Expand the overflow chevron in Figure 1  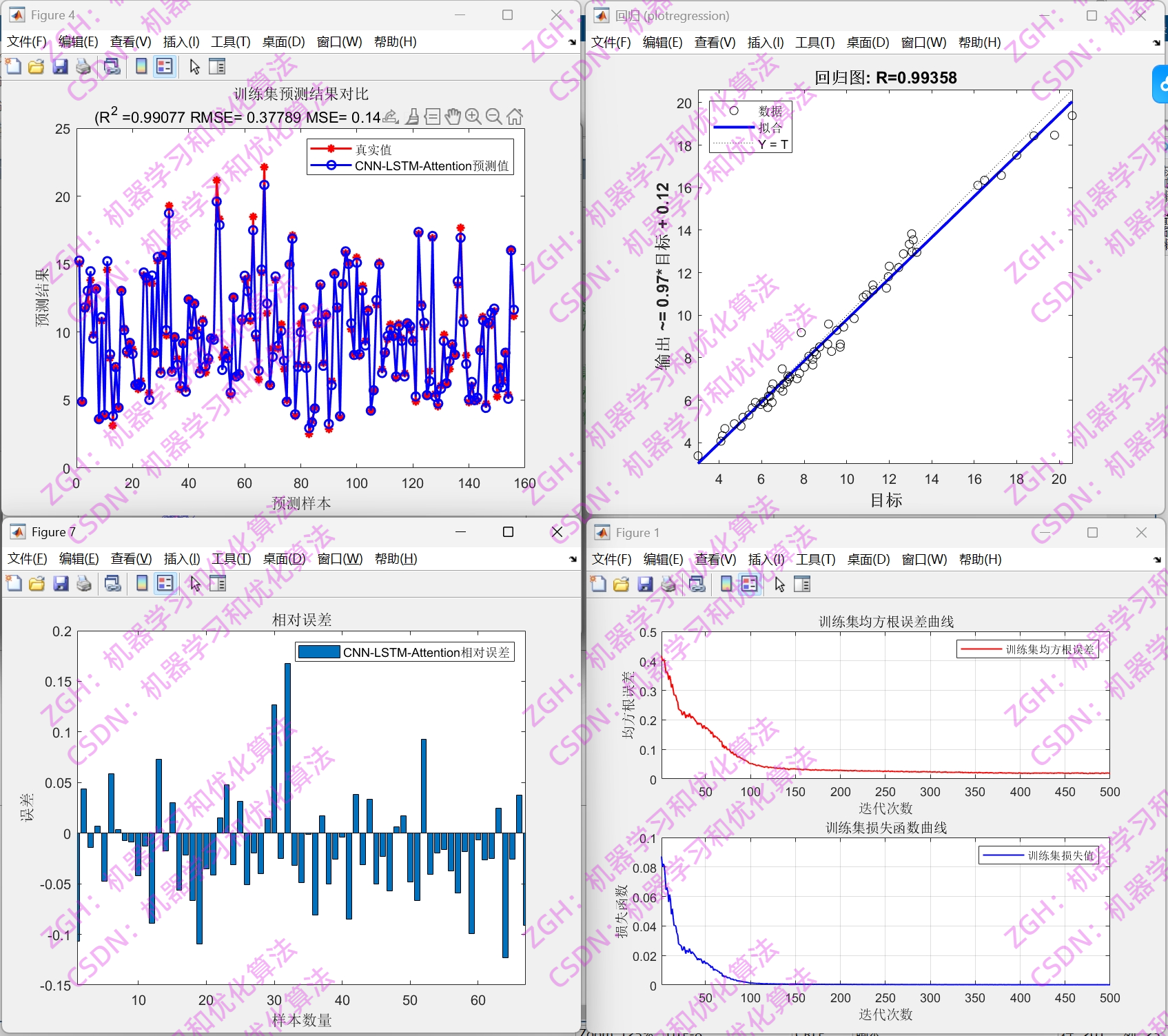(x=1156, y=560)
